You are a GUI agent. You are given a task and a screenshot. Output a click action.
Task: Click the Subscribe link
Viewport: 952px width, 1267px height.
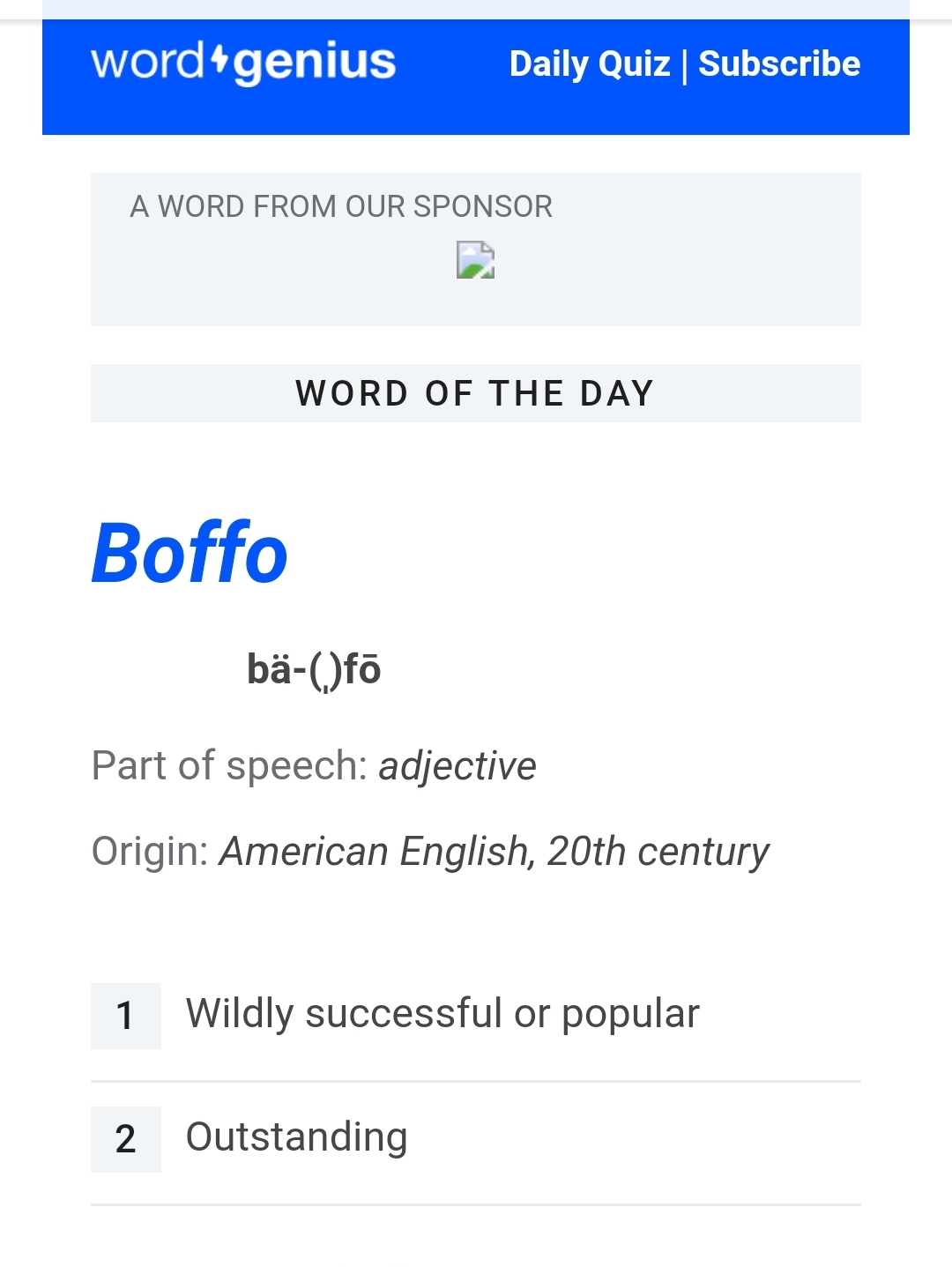tap(779, 64)
